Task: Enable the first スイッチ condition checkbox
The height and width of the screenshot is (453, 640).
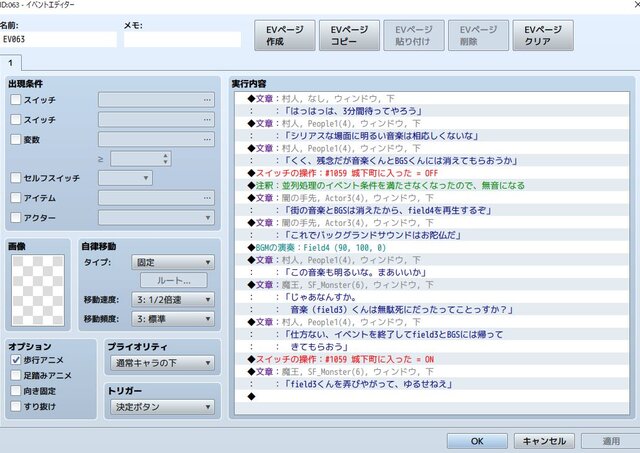Action: [x=16, y=100]
